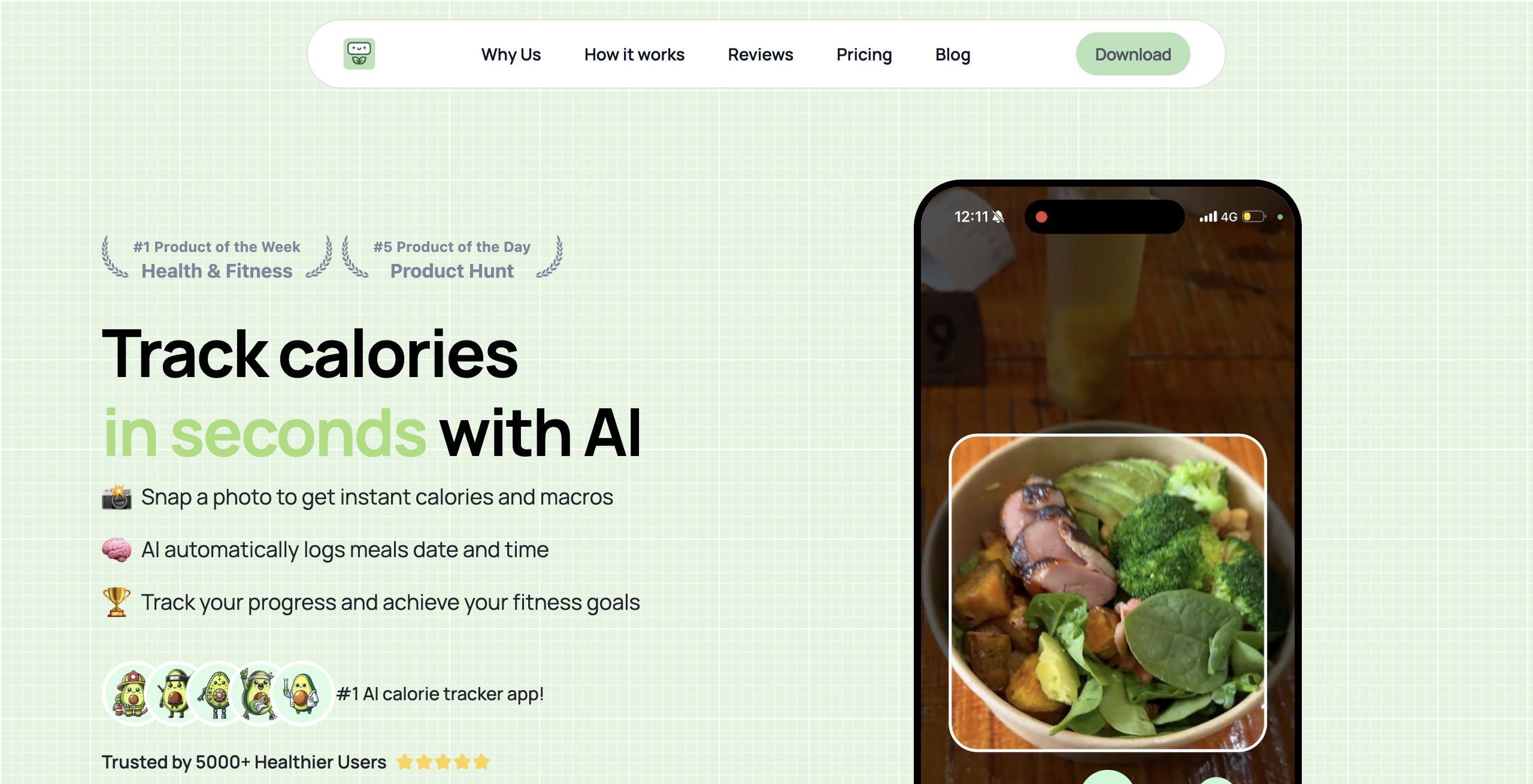Click the five-star rating stars
Screen dimensions: 1533x784
click(x=443, y=762)
